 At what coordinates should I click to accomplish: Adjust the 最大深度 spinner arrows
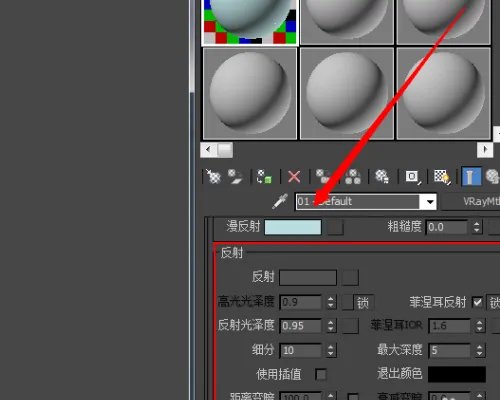479,350
